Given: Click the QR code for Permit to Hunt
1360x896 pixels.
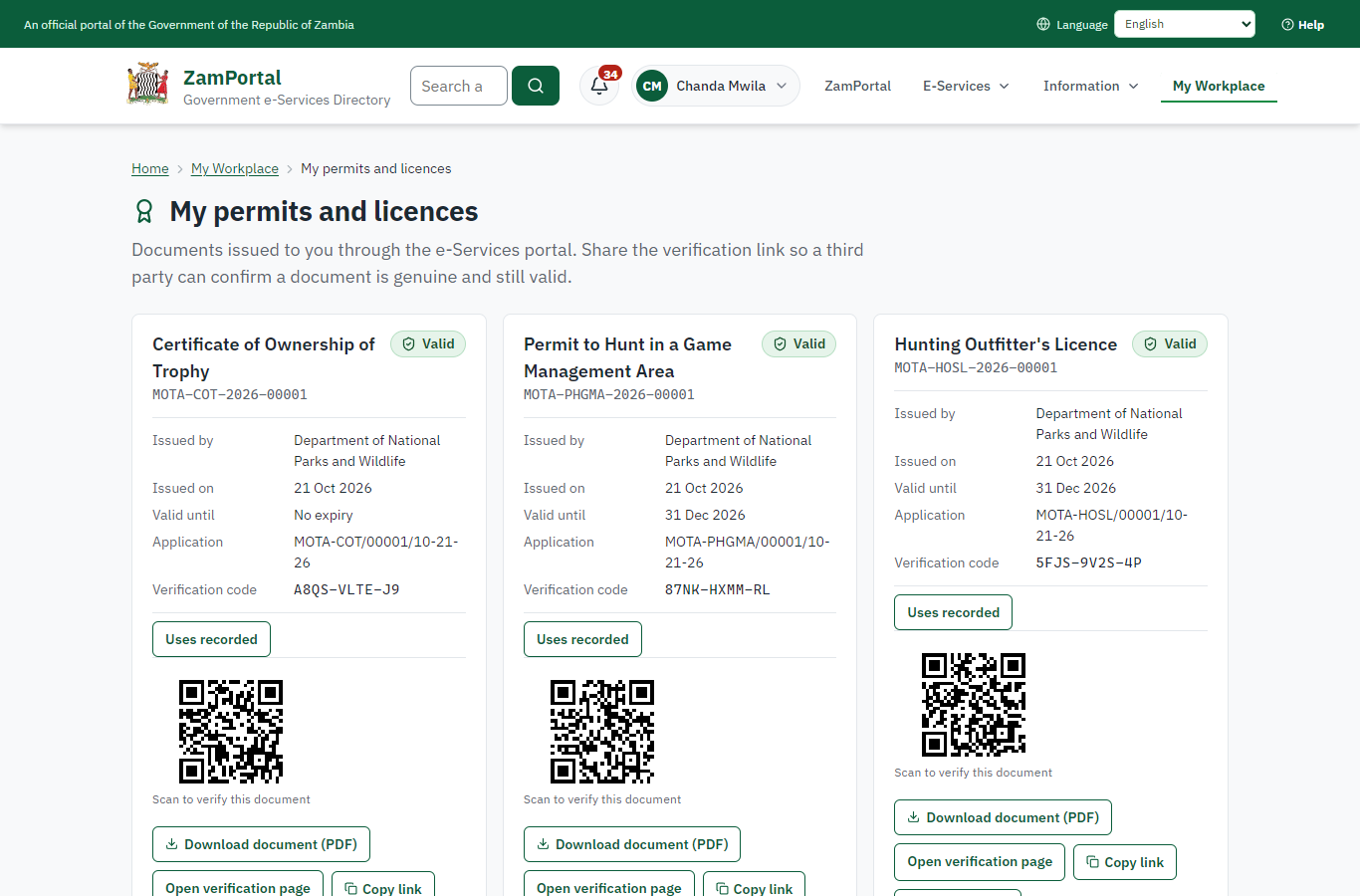Looking at the screenshot, I should (x=602, y=732).
